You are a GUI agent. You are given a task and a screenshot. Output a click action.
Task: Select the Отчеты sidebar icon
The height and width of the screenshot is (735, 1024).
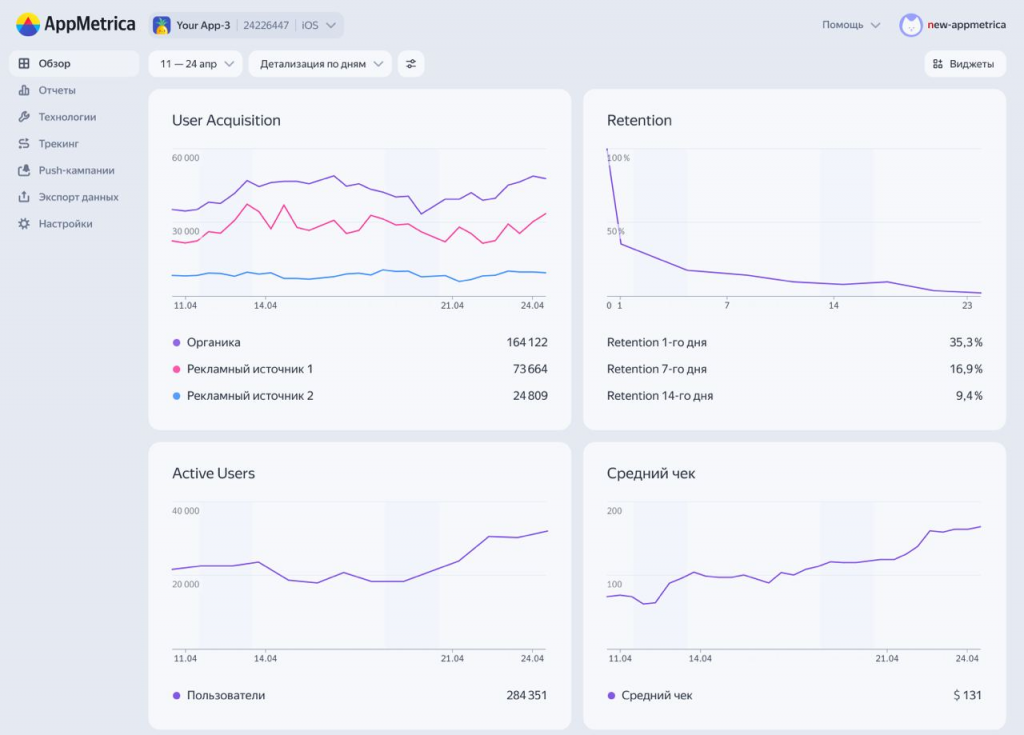[x=23, y=90]
